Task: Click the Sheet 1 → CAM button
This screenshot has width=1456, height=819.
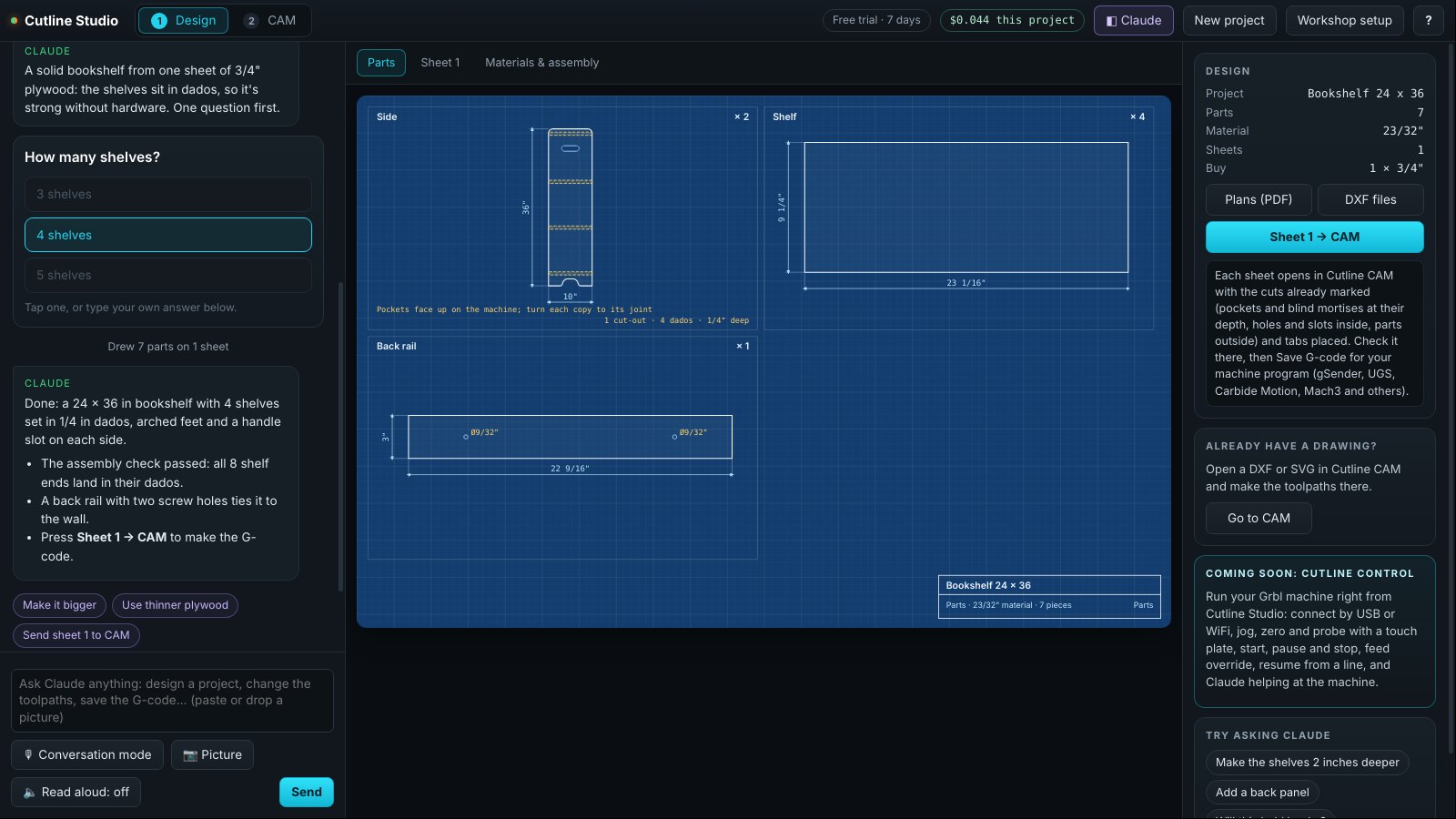Action: 1315,237
